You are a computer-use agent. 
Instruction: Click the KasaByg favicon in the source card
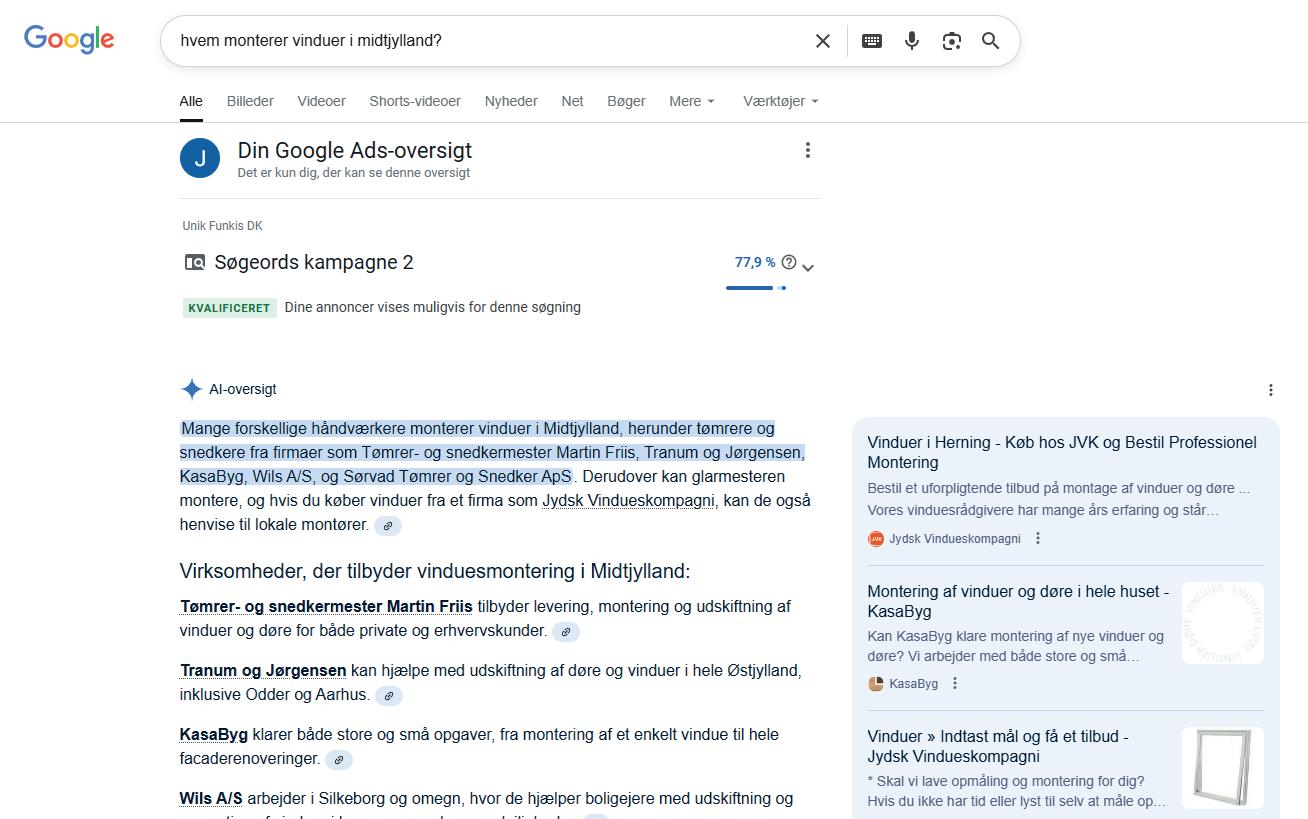(876, 684)
